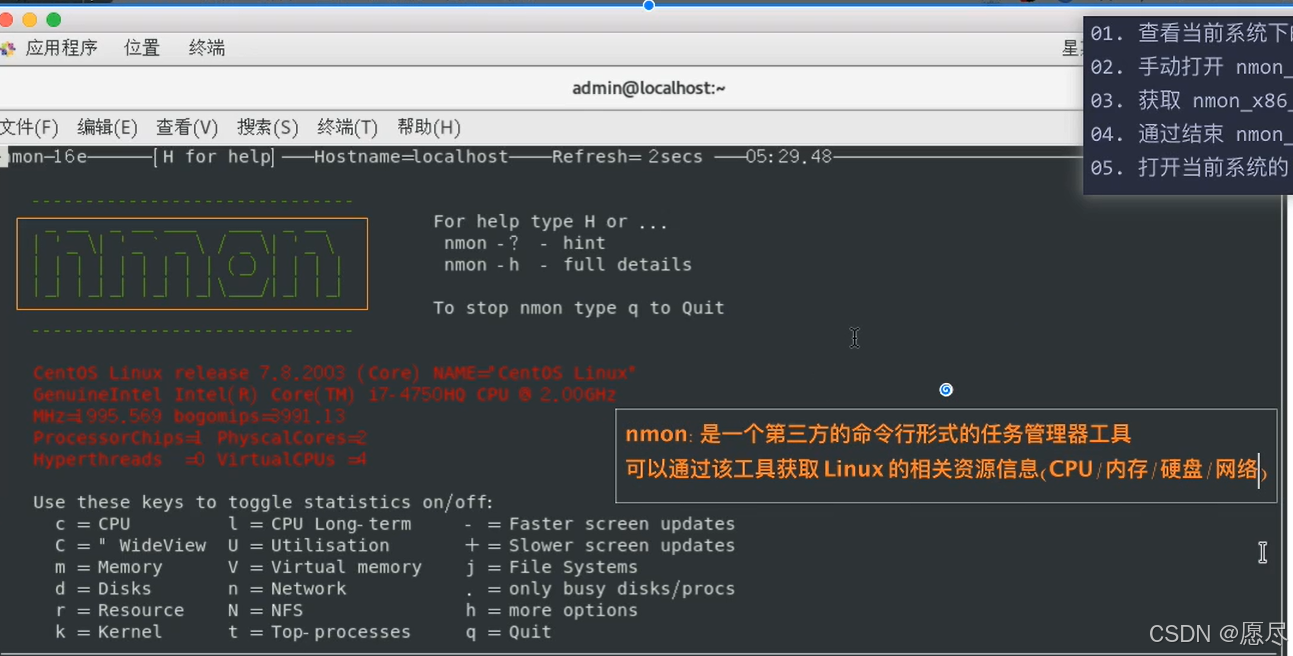The image size is (1293, 656).
Task: Click the 'm = Memory' key hint
Action: tap(109, 567)
